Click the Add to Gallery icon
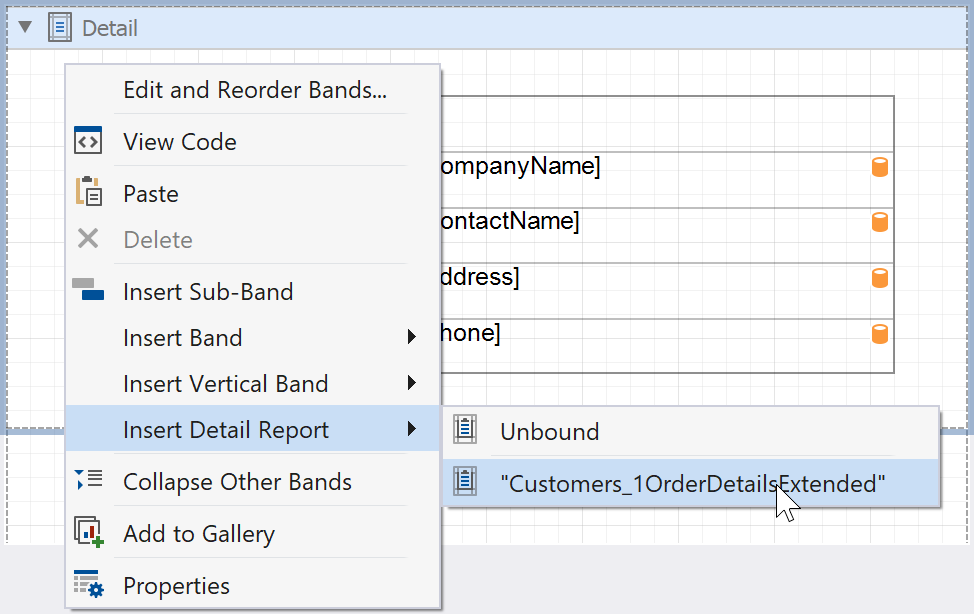The height and width of the screenshot is (614, 974). point(87,533)
